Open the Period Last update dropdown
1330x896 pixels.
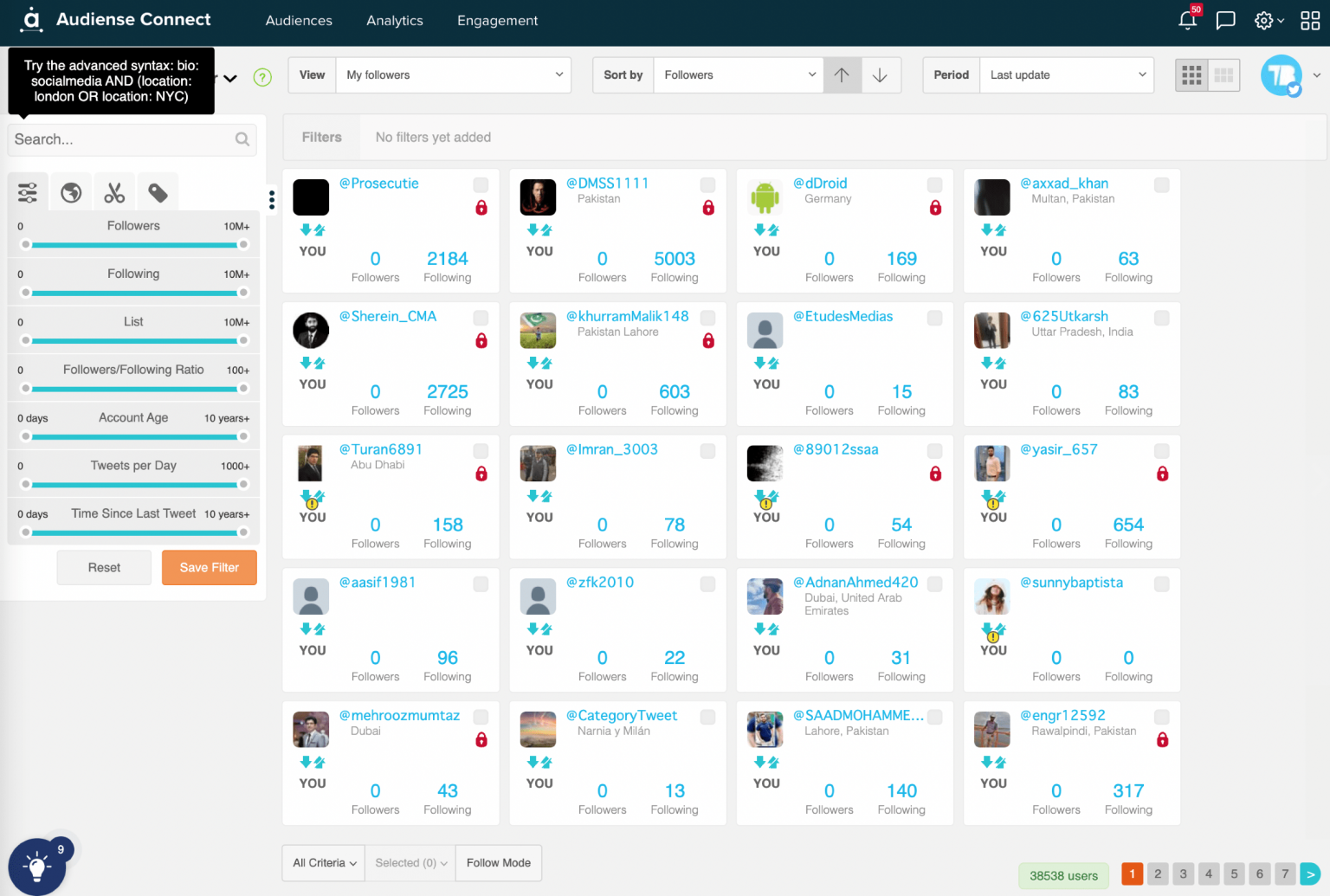[x=1066, y=75]
